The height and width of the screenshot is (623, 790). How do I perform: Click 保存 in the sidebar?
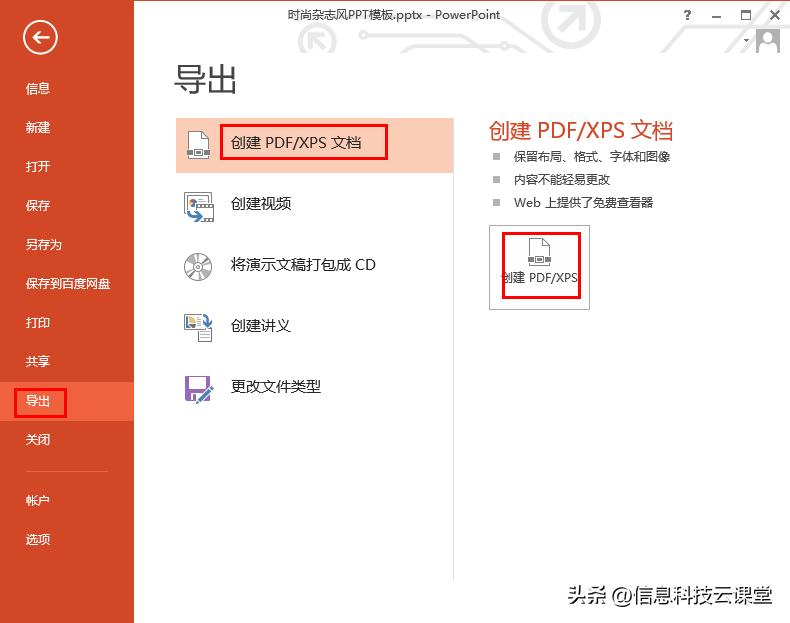[x=38, y=205]
